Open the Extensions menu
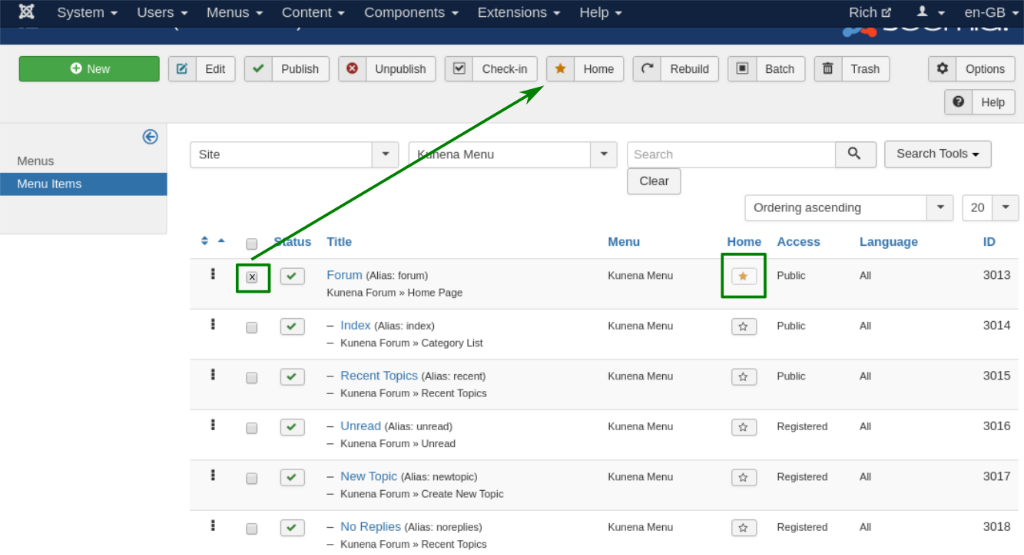This screenshot has width=1024, height=555. click(519, 12)
